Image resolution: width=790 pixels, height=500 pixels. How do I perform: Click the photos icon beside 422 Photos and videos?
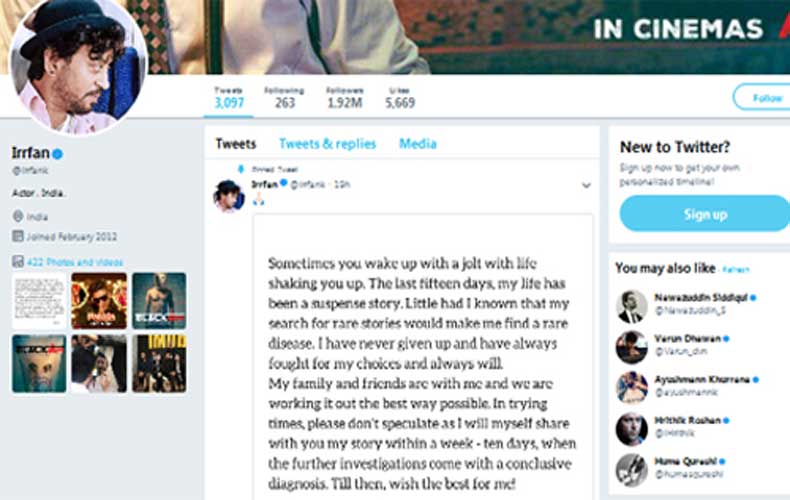point(18,261)
